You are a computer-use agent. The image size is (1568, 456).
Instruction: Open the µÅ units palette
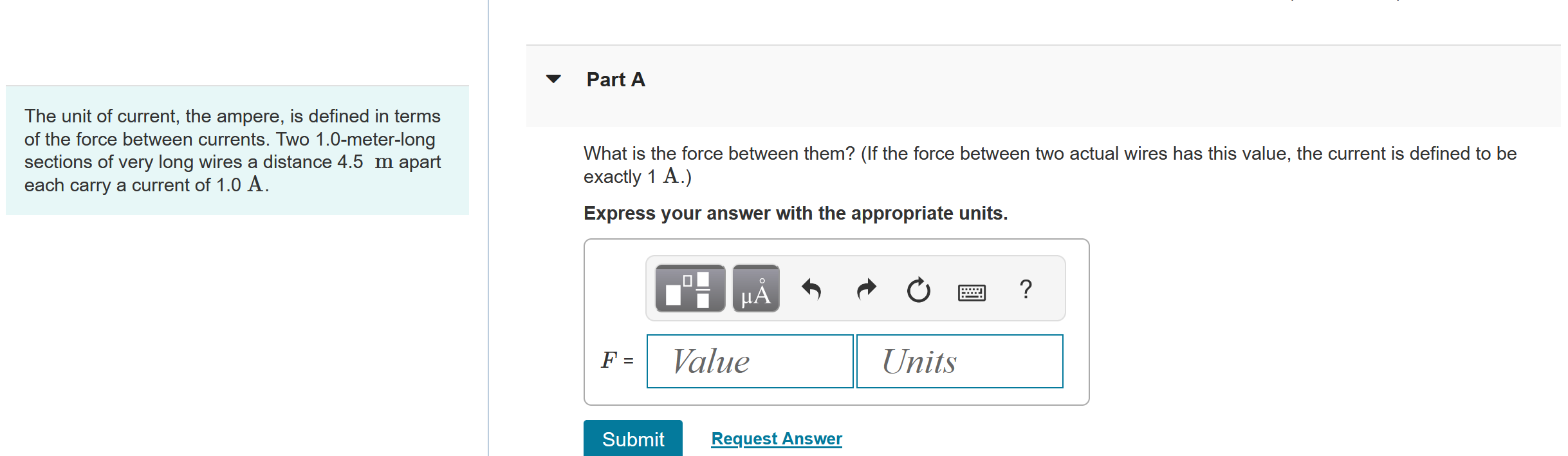coord(755,289)
